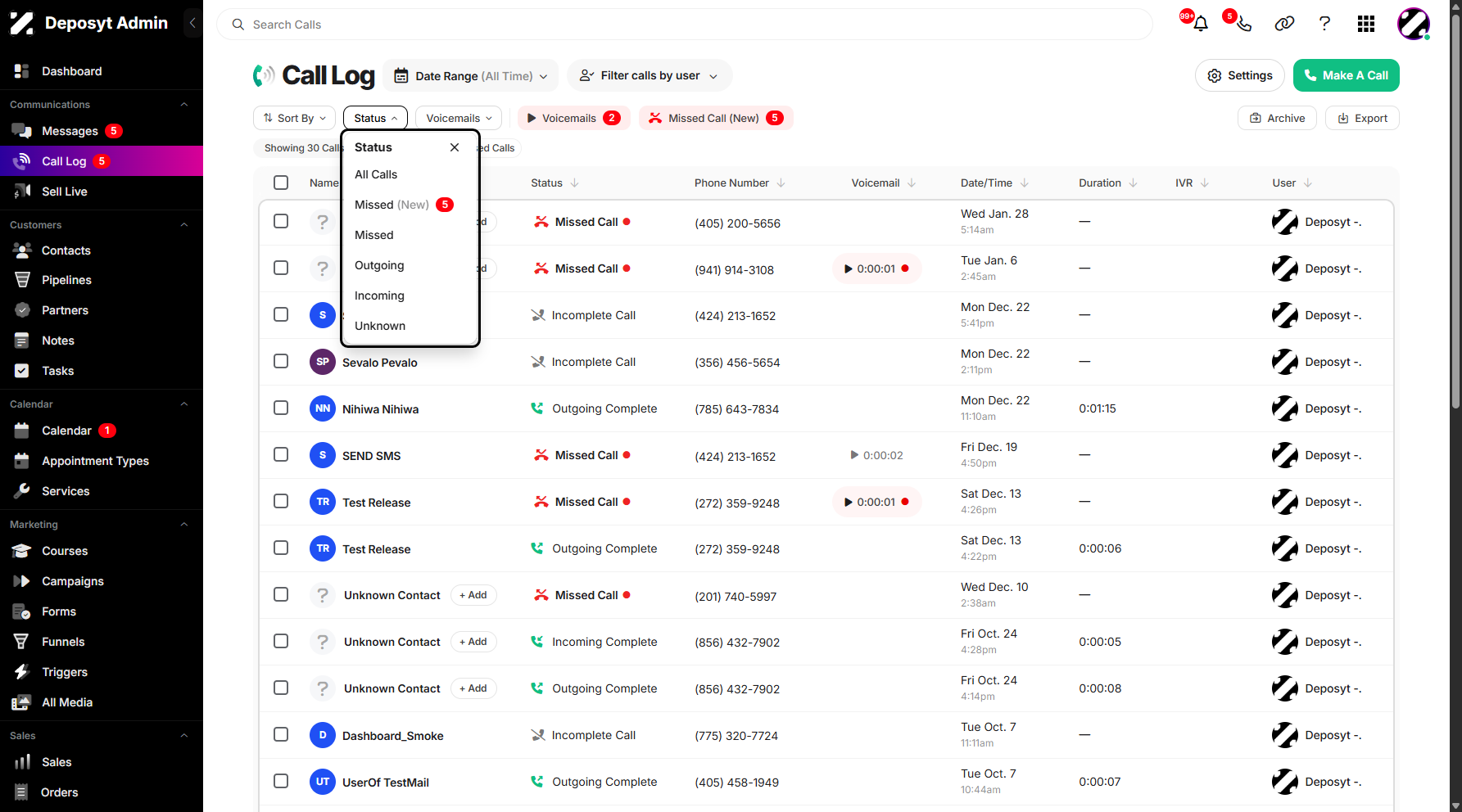This screenshot has width=1462, height=812.
Task: Collapse the Sales sidebar section
Action: point(184,735)
